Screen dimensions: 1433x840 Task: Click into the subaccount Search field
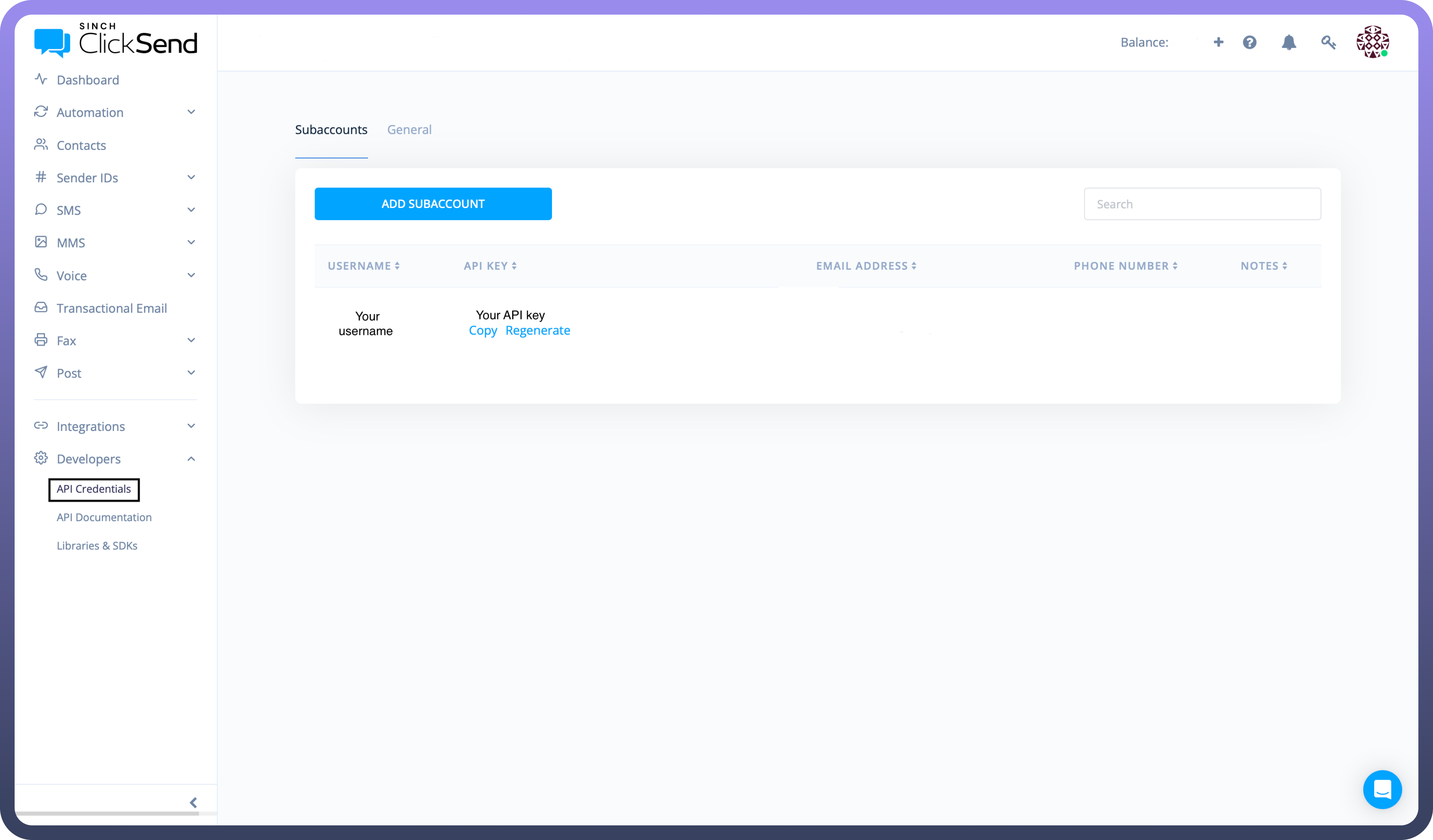pos(1202,204)
